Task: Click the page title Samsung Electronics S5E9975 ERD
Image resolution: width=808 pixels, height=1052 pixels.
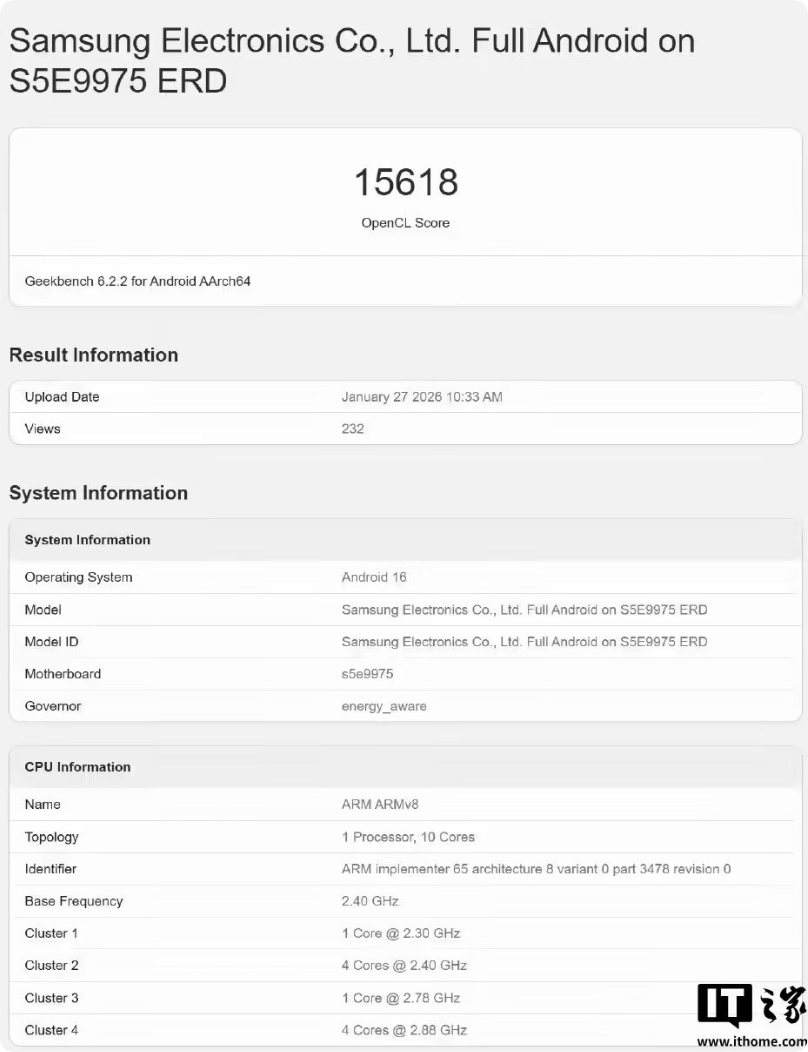Action: (x=352, y=61)
